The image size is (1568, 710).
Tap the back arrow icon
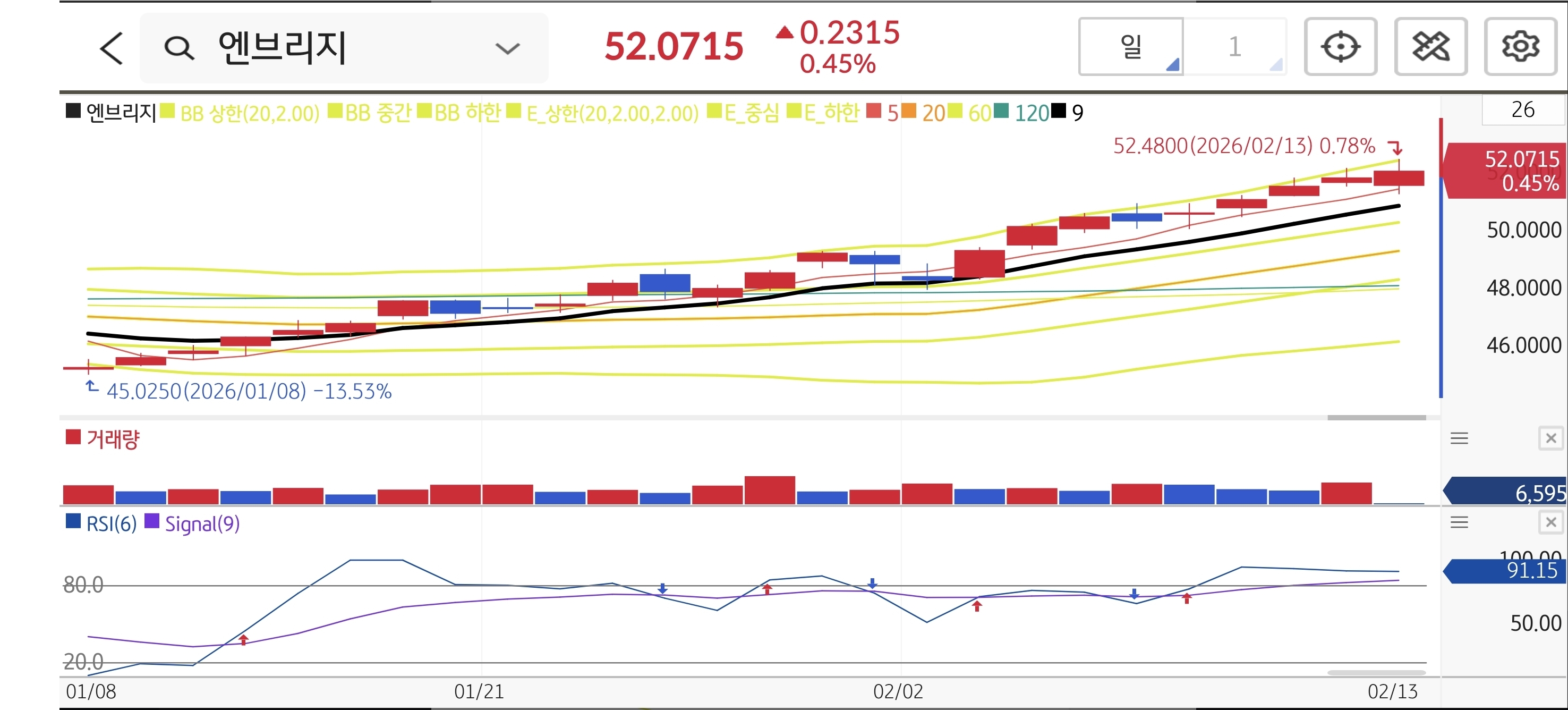[112, 48]
